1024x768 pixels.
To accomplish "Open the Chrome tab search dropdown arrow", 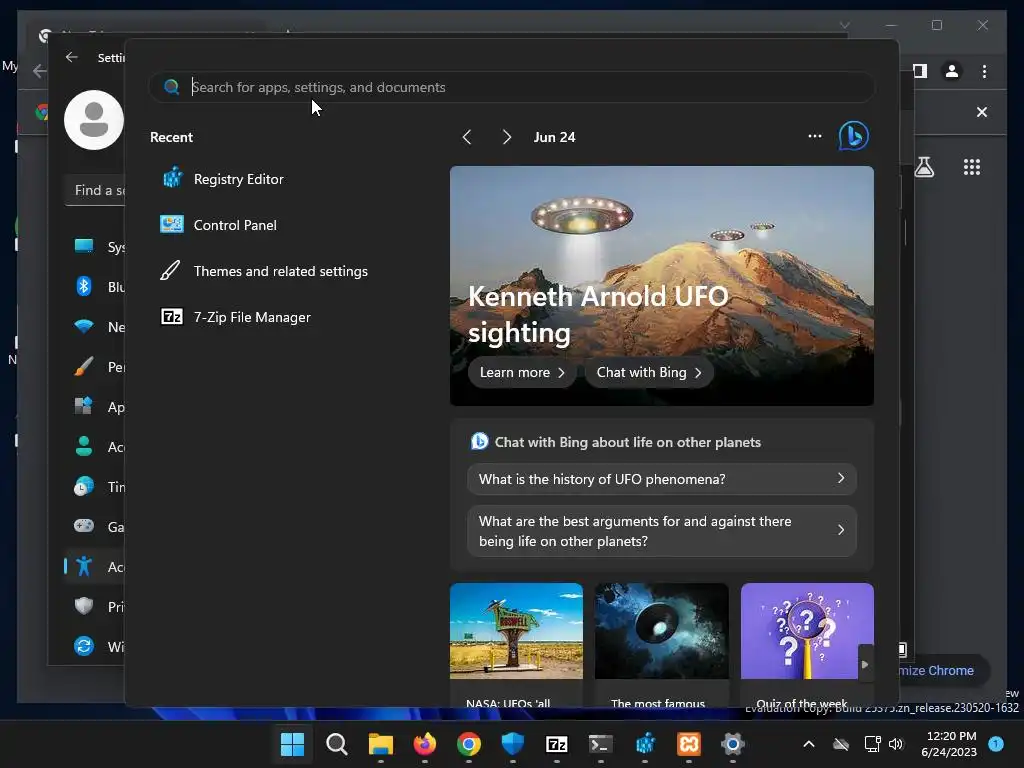I will point(844,25).
